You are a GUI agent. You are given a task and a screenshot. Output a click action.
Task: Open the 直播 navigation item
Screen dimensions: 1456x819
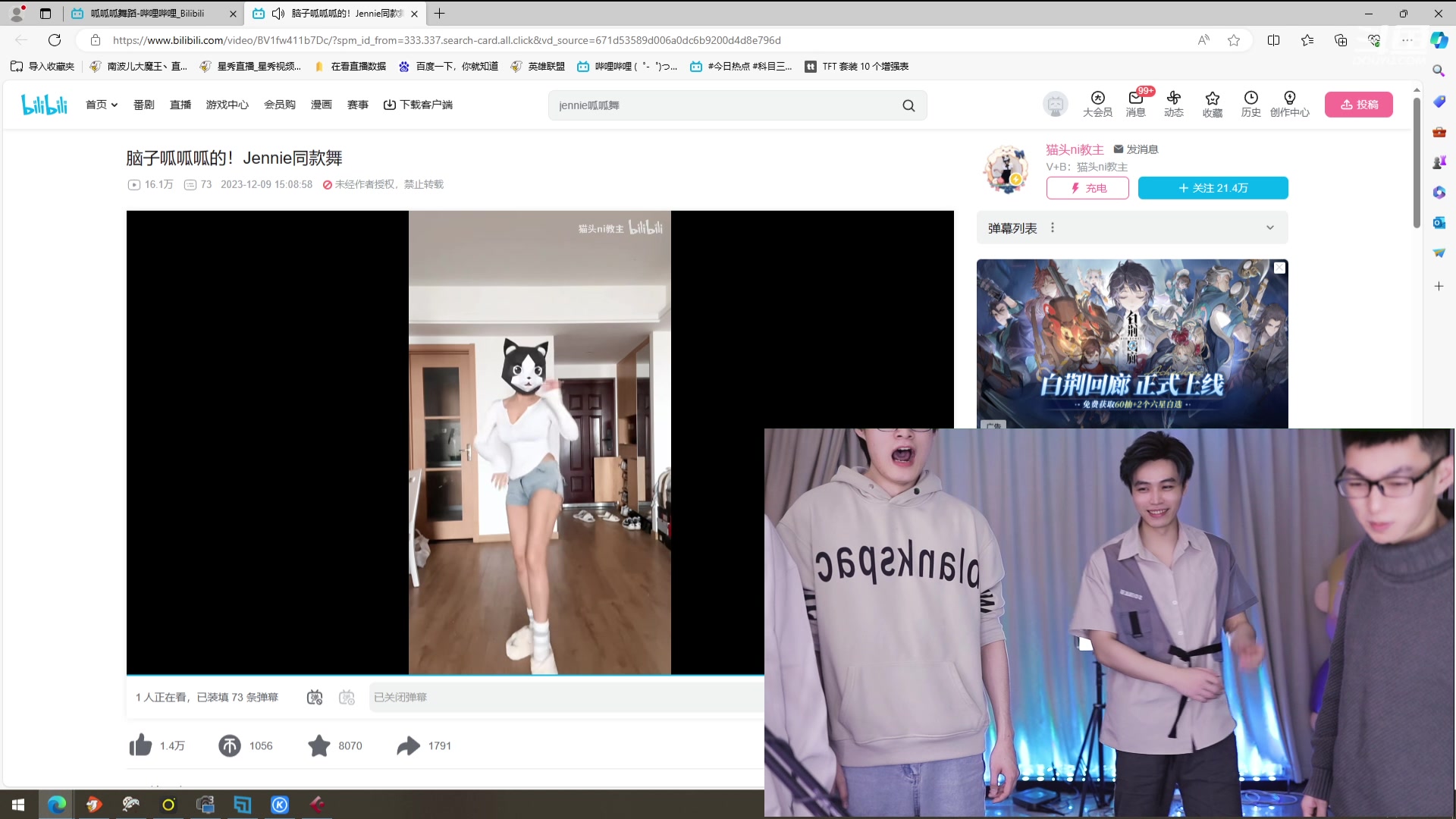click(x=180, y=105)
